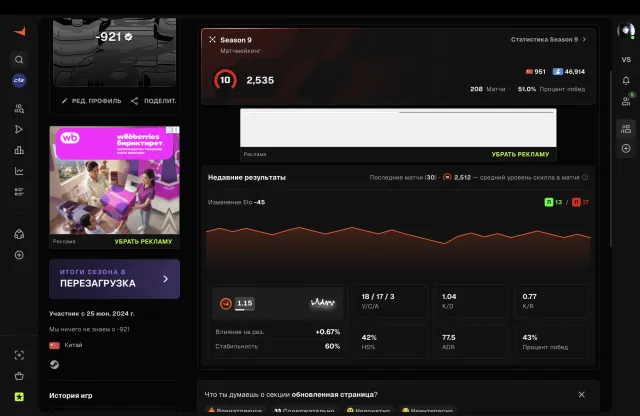Click the 0.77 K/R stat tile
Image resolution: width=640 pixels, height=416 pixels.
pos(551,301)
